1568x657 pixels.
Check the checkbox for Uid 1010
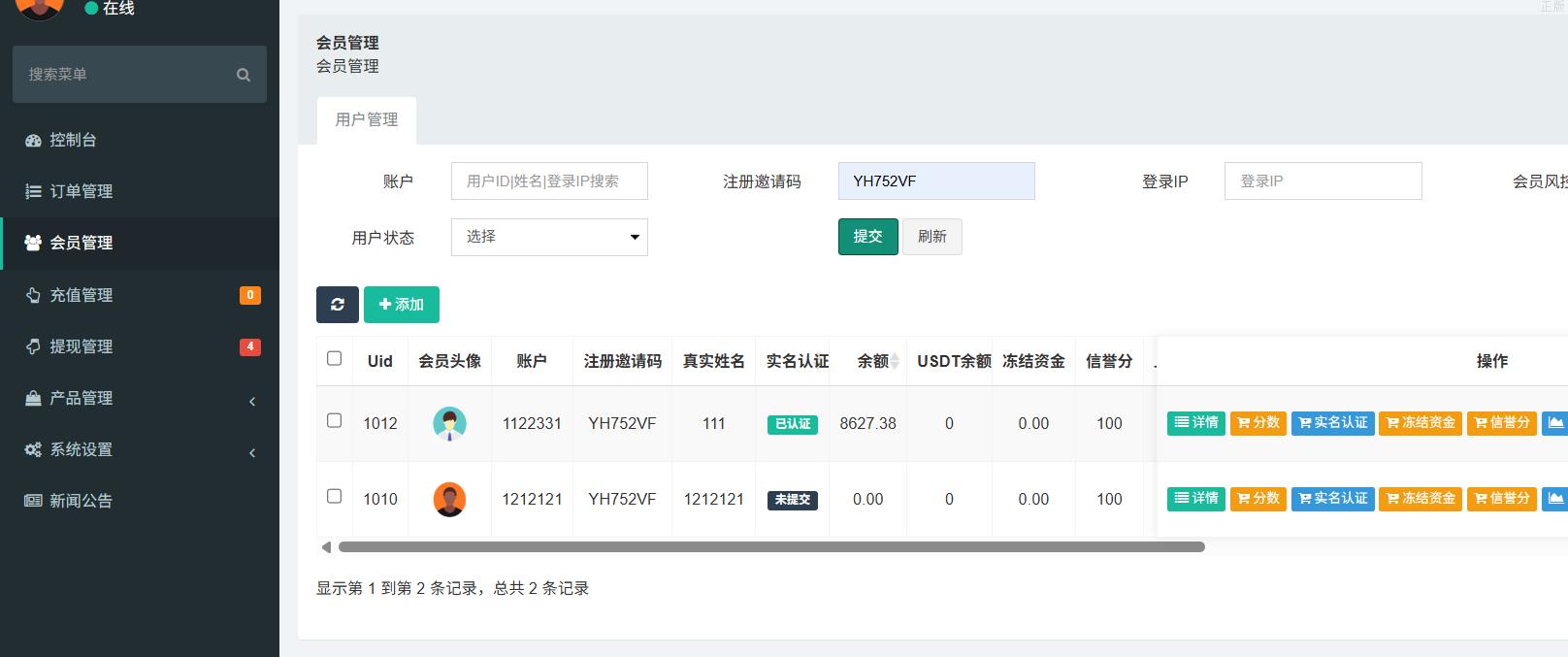pyautogui.click(x=335, y=497)
